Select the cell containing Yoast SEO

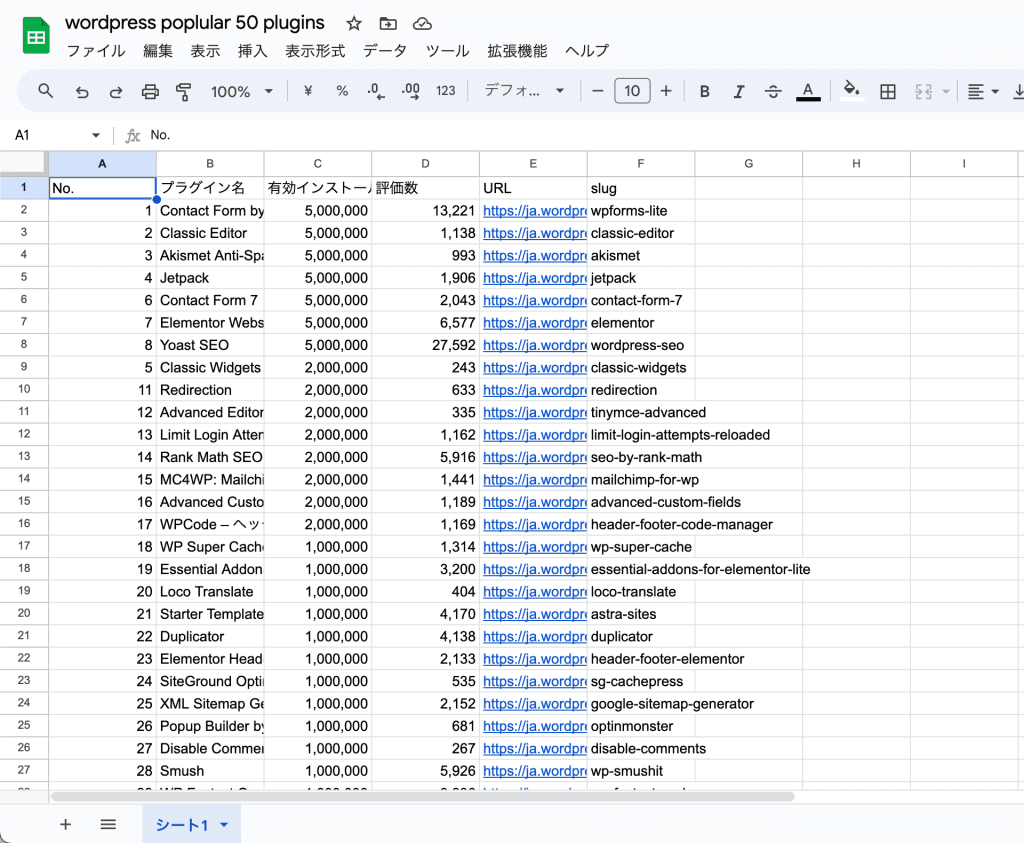tap(210, 345)
